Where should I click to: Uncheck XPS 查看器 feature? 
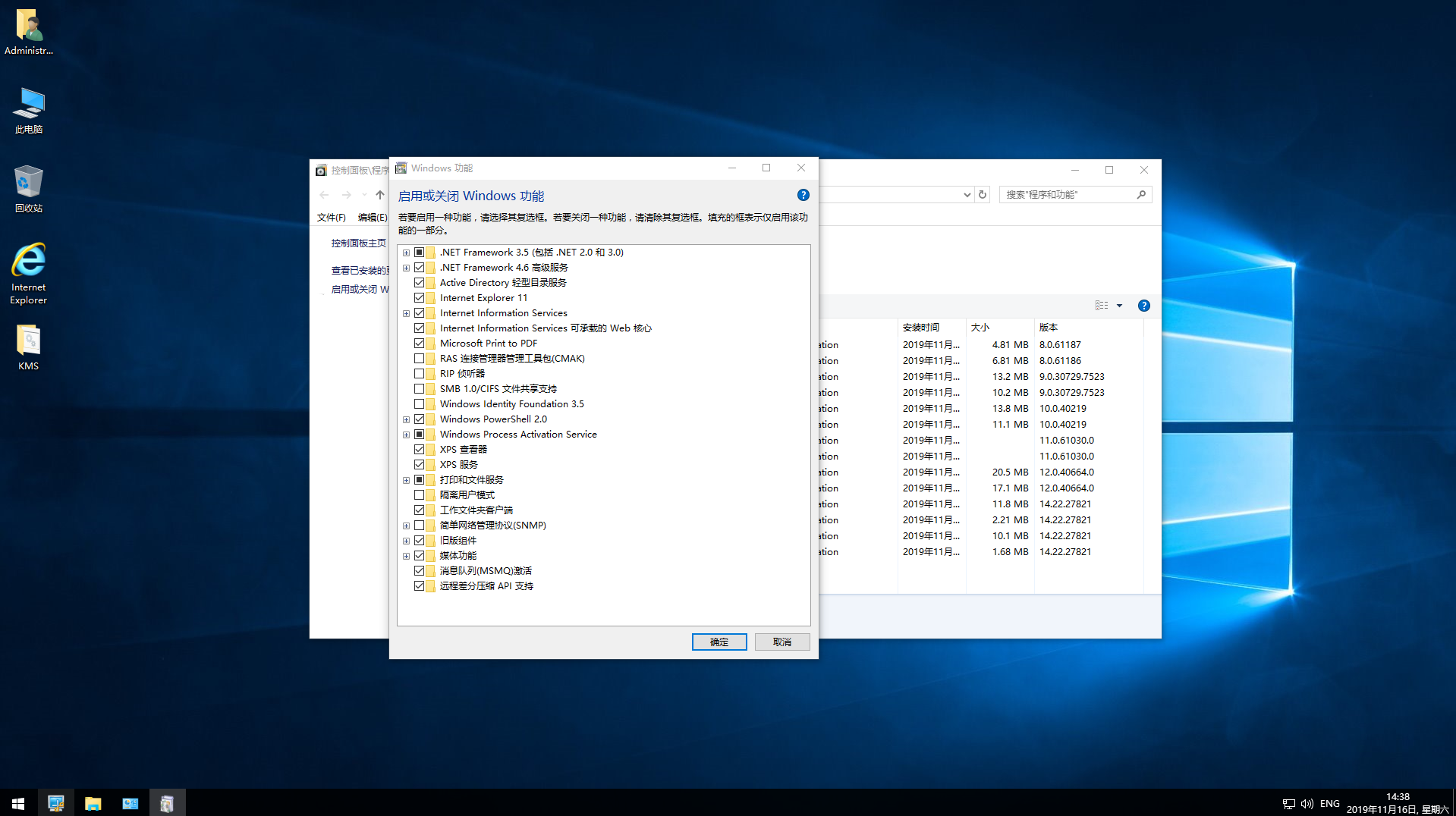tap(419, 450)
